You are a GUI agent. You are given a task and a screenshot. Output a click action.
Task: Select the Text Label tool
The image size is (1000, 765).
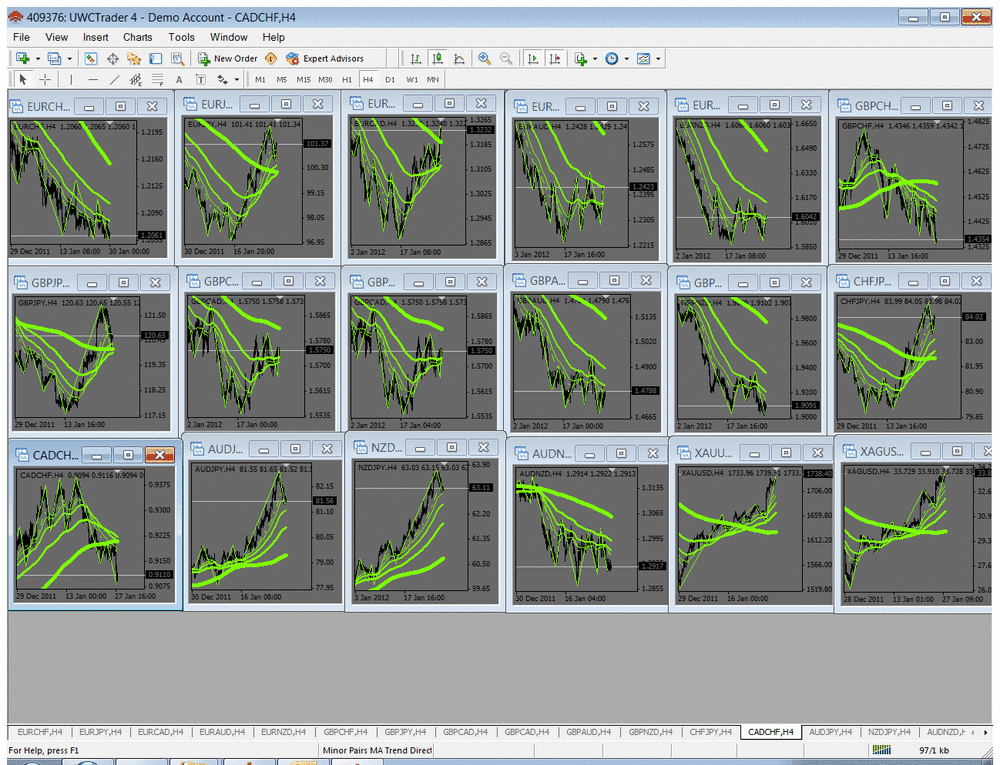(200, 80)
